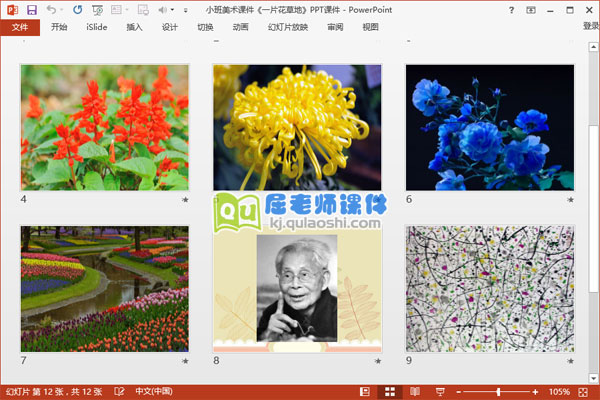Open the 动画 ribbon tab
Image resolution: width=600 pixels, height=400 pixels.
pyautogui.click(x=240, y=27)
